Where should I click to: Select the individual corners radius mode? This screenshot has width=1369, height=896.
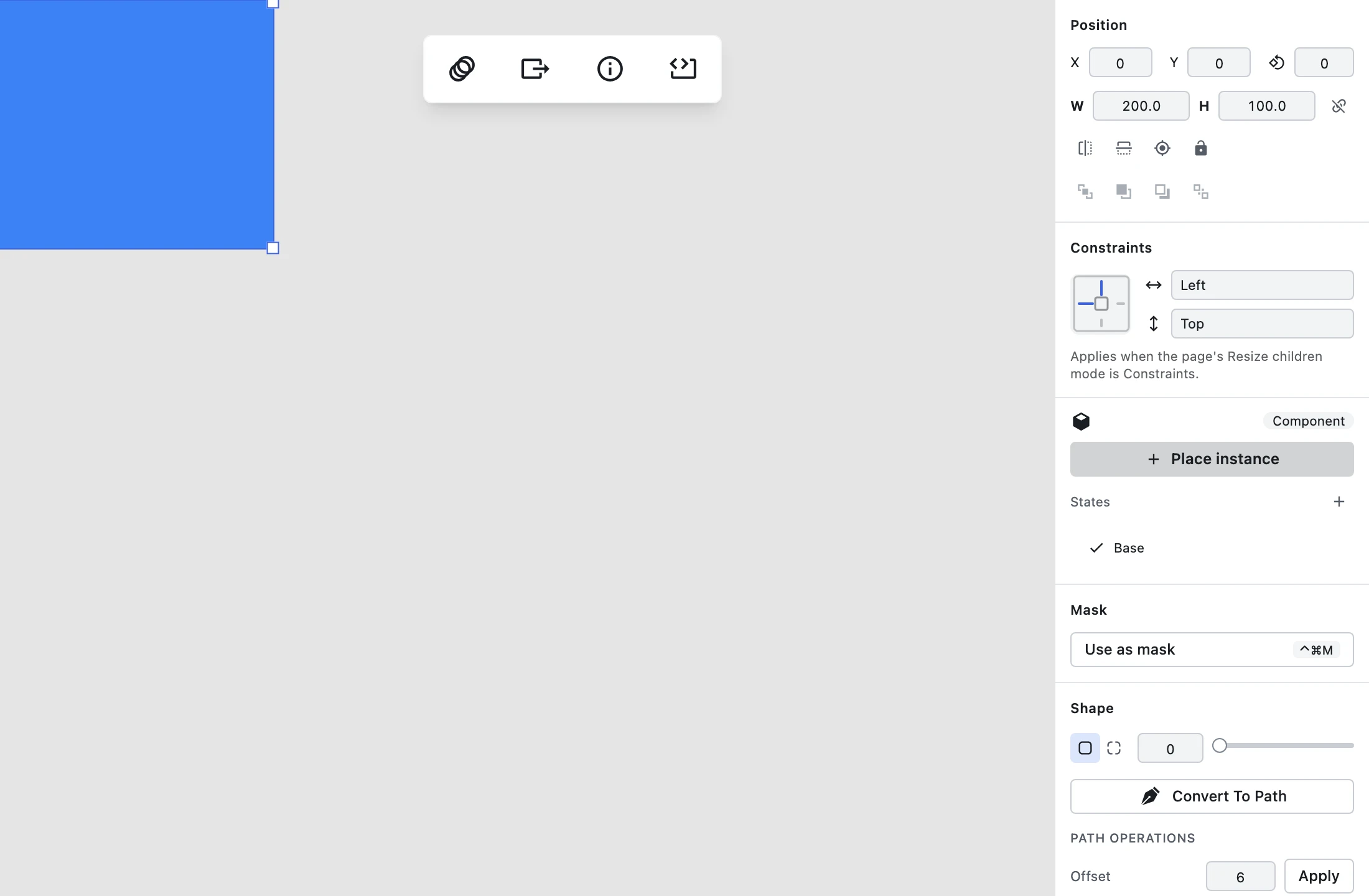(x=1114, y=748)
